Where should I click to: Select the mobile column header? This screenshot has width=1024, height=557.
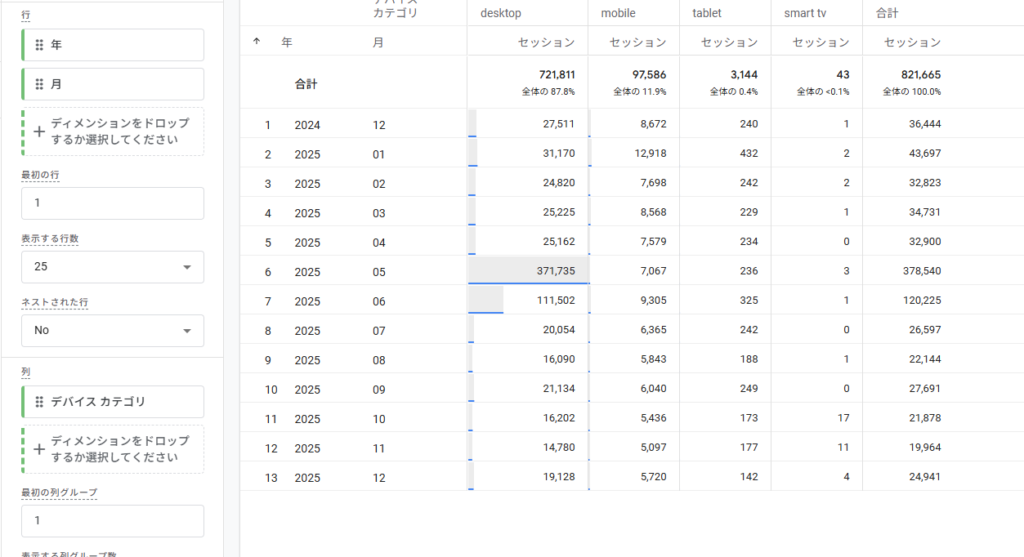618,13
